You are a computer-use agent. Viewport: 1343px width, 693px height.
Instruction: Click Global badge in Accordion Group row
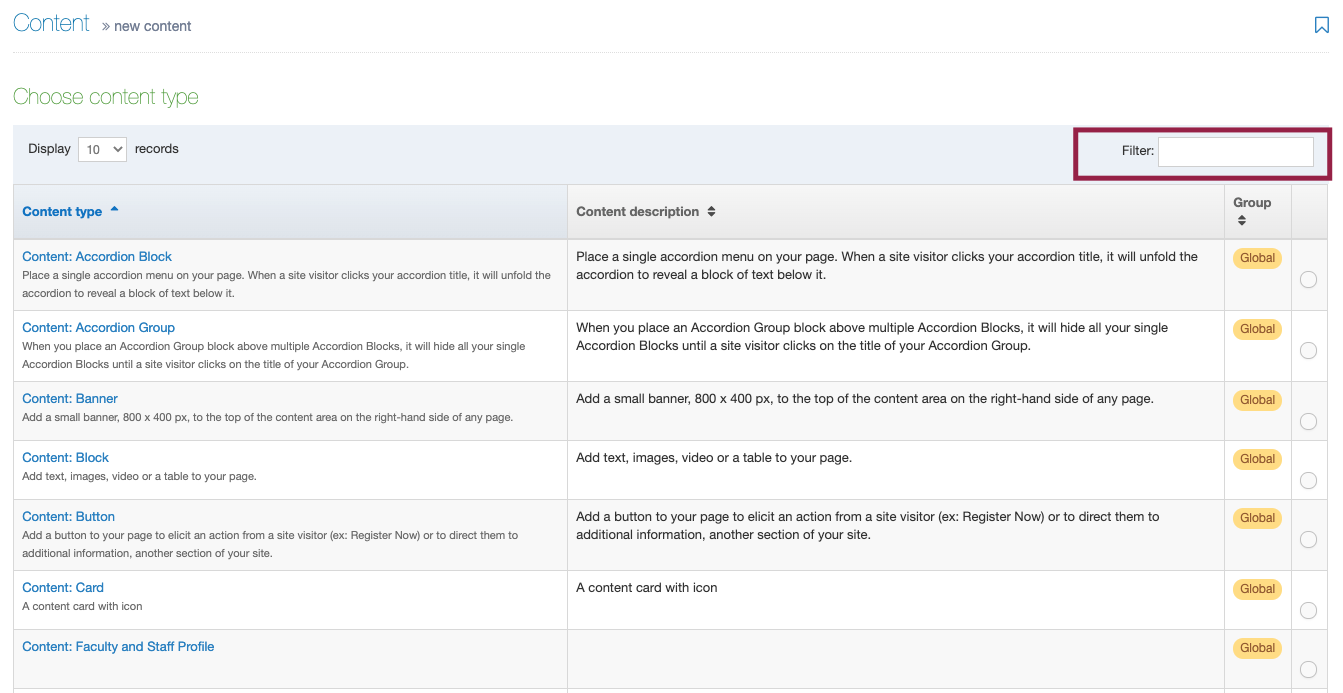(x=1257, y=329)
